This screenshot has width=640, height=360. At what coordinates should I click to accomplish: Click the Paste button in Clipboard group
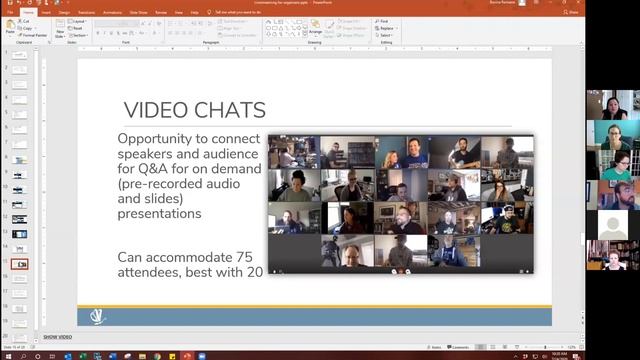[x=10, y=27]
